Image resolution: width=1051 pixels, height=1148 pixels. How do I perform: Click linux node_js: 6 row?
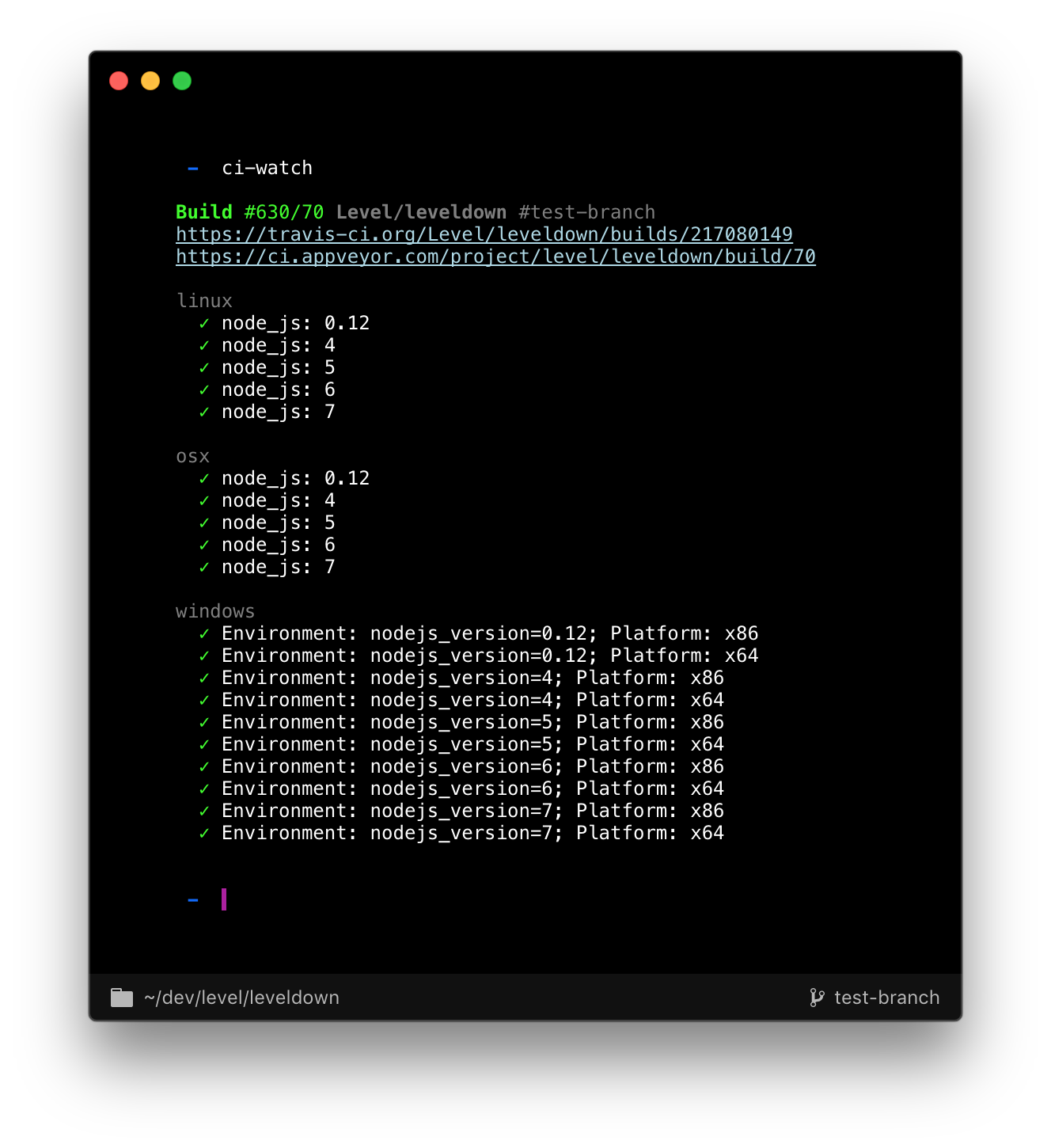point(267,390)
